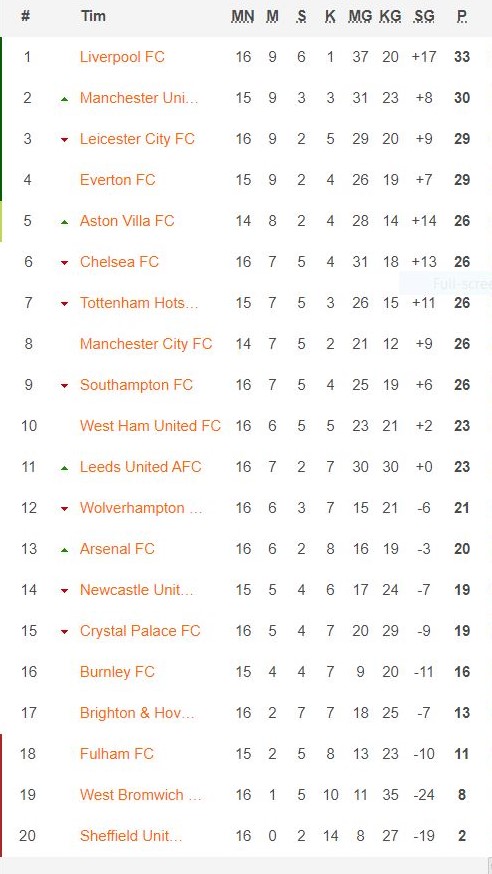
Task: Click the up arrow icon for Aston Villa
Action: click(65, 222)
